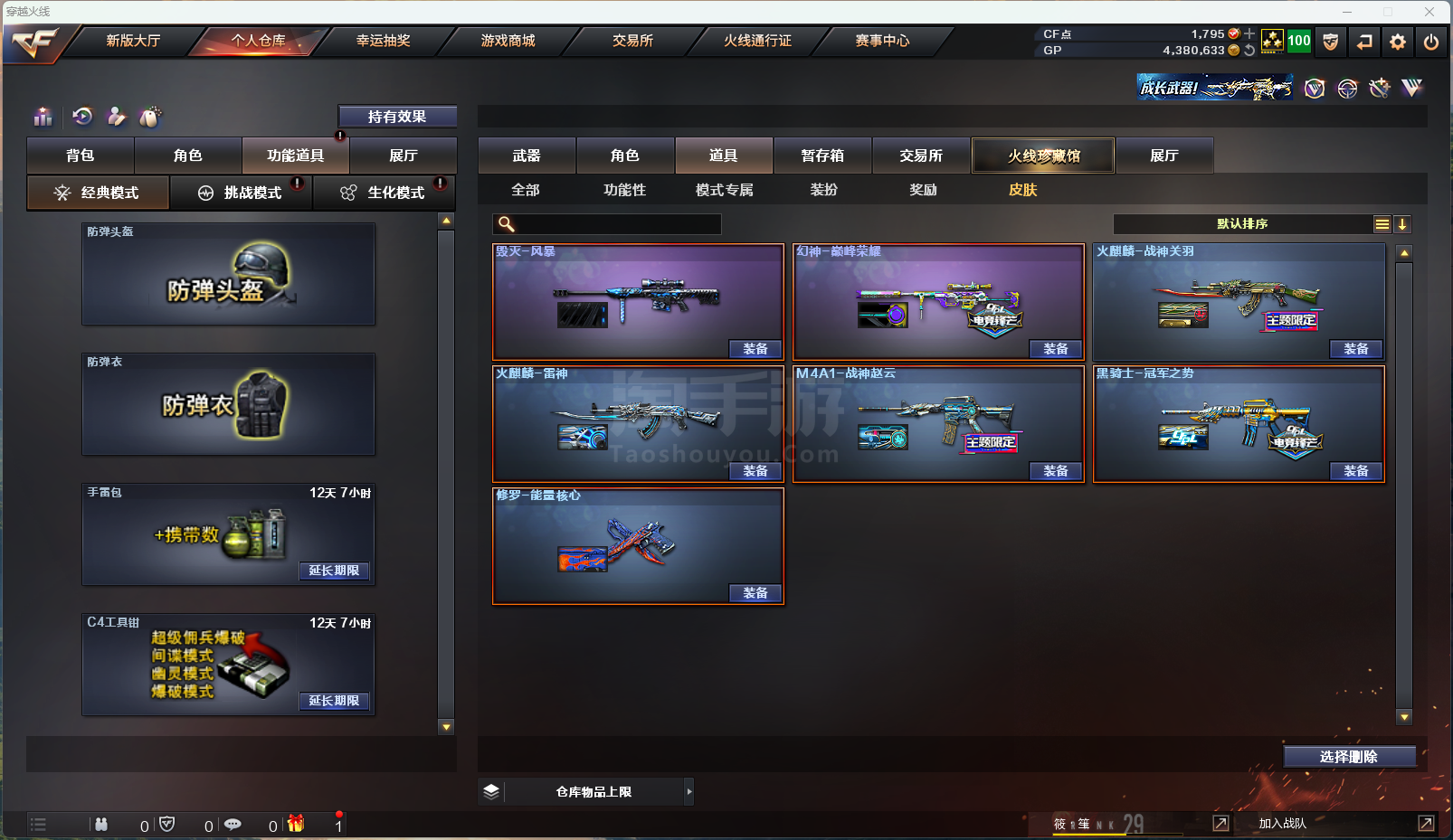
Task: Equip the 毁灭-风暴 skin
Action: coord(755,349)
